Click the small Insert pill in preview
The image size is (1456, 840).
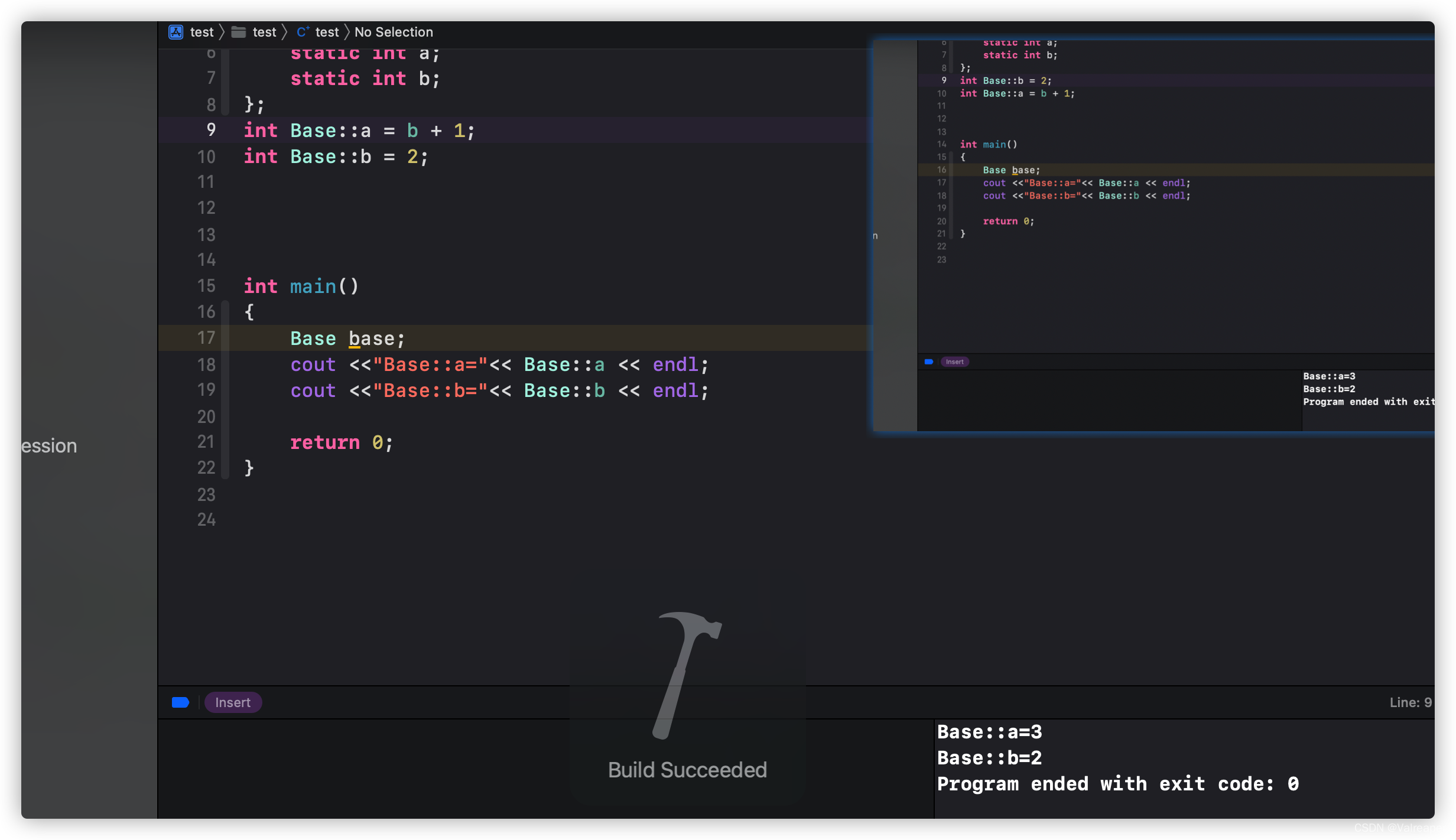tap(954, 362)
